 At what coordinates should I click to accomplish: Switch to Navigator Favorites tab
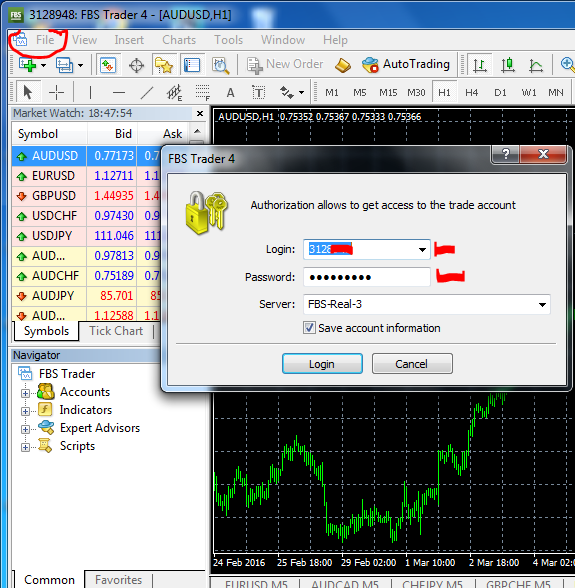[119, 579]
